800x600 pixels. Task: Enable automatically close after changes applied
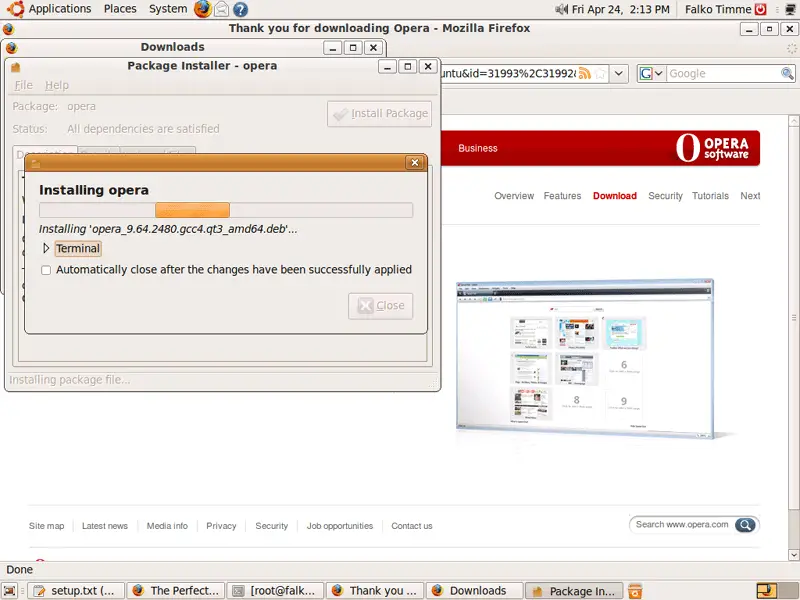pos(46,270)
